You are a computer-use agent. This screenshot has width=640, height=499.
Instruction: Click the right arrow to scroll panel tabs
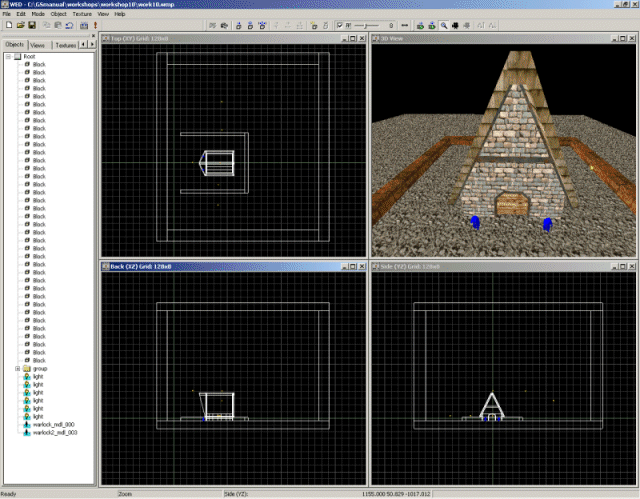point(91,45)
